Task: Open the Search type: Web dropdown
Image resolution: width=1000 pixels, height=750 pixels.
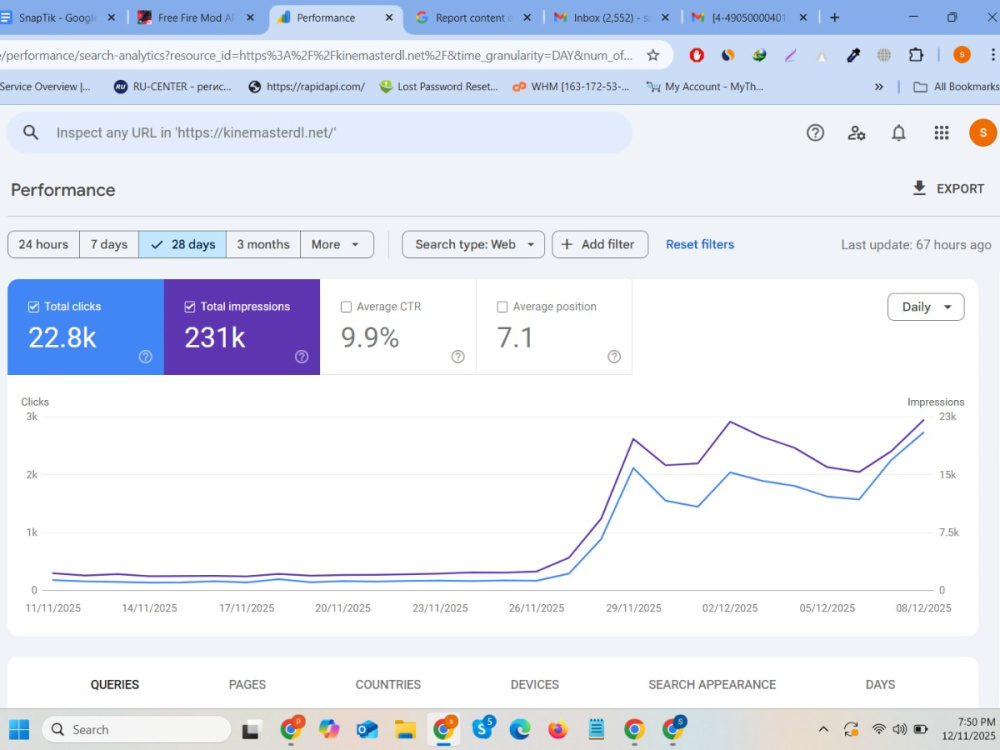Action: [473, 244]
